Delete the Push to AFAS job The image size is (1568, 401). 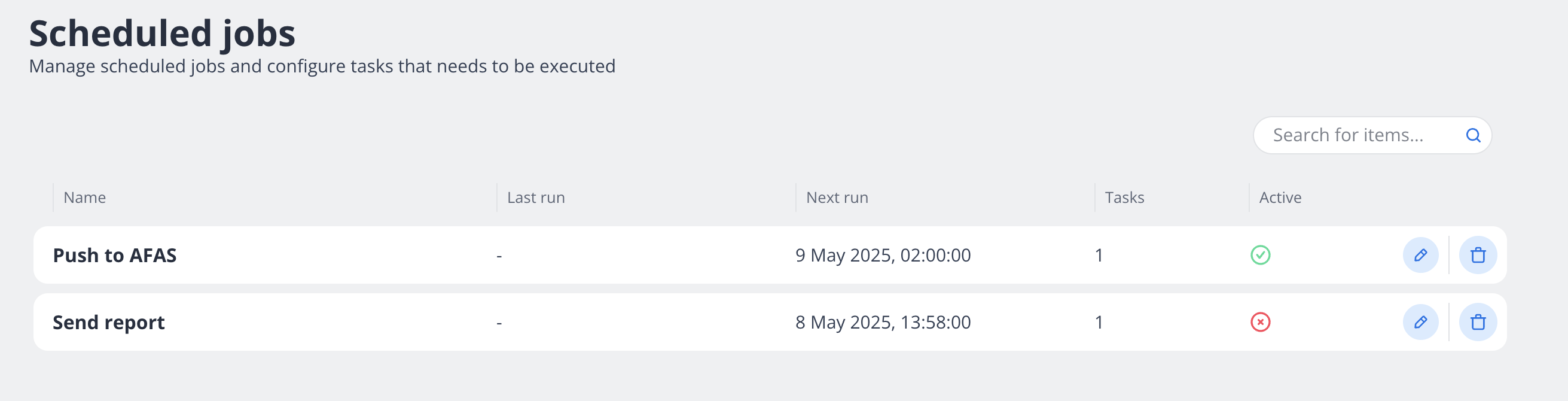pyautogui.click(x=1477, y=255)
